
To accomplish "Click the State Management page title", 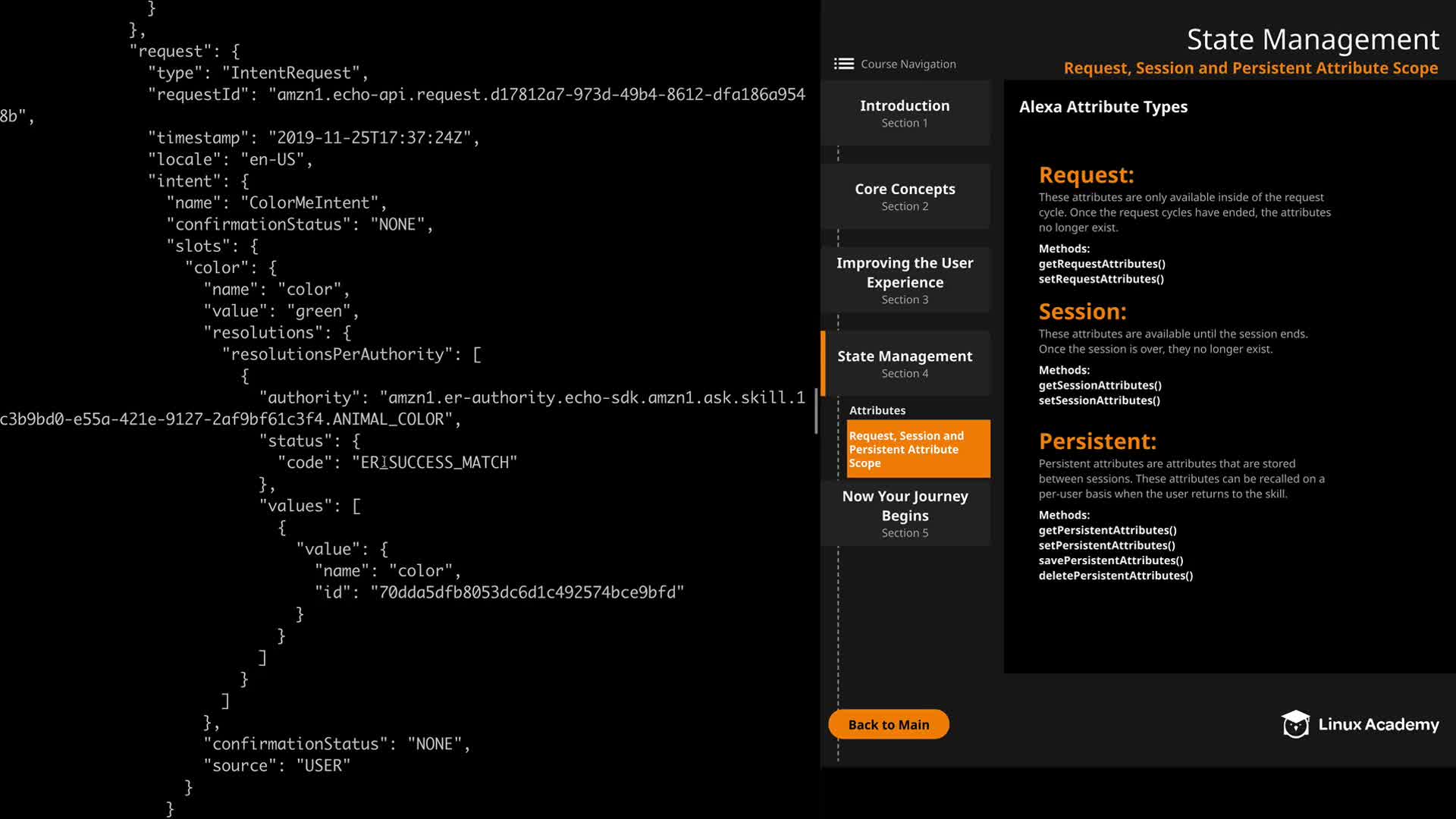I will coord(1312,39).
